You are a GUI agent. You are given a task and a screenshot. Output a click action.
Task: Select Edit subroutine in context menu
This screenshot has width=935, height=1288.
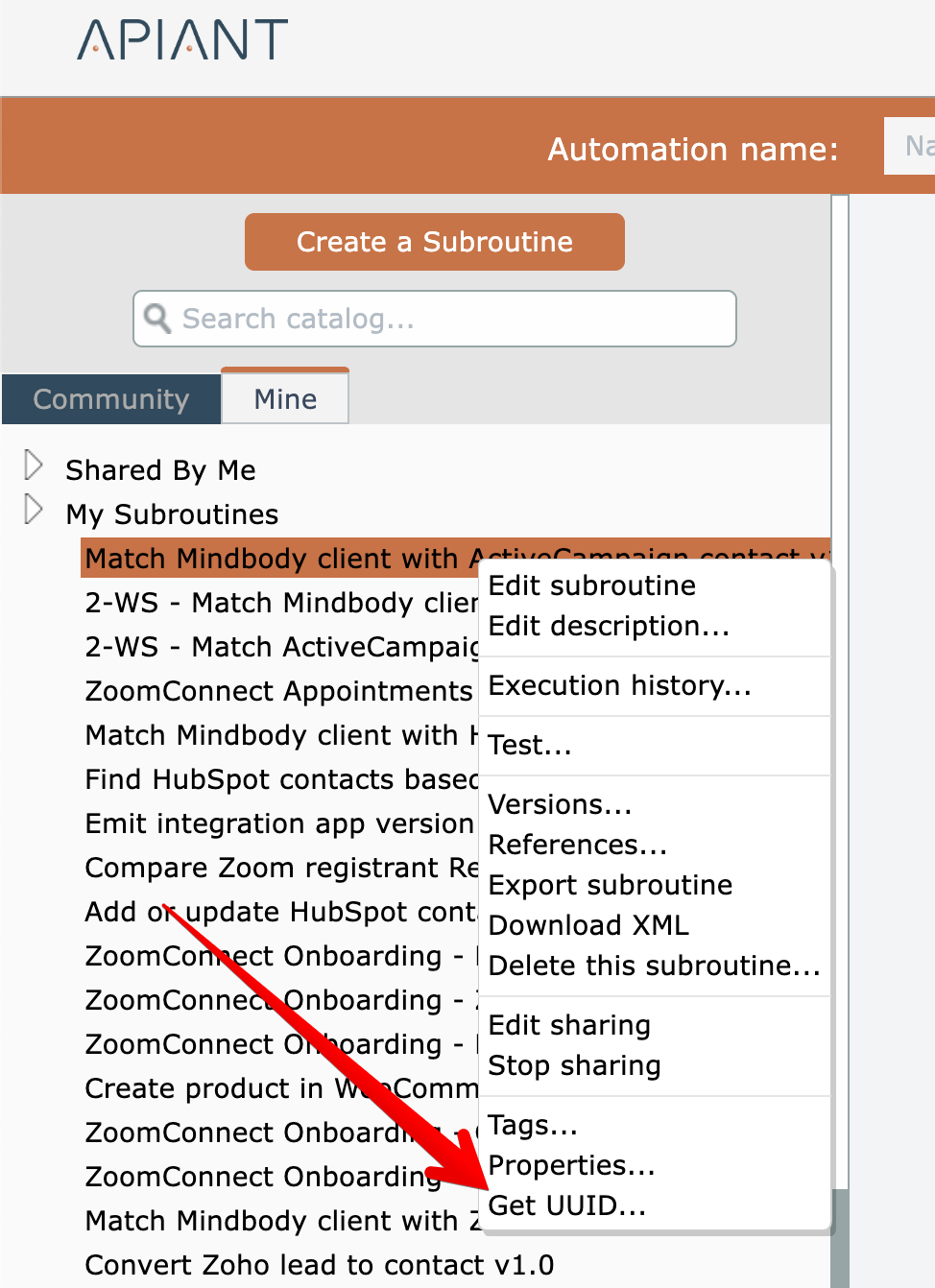tap(591, 585)
